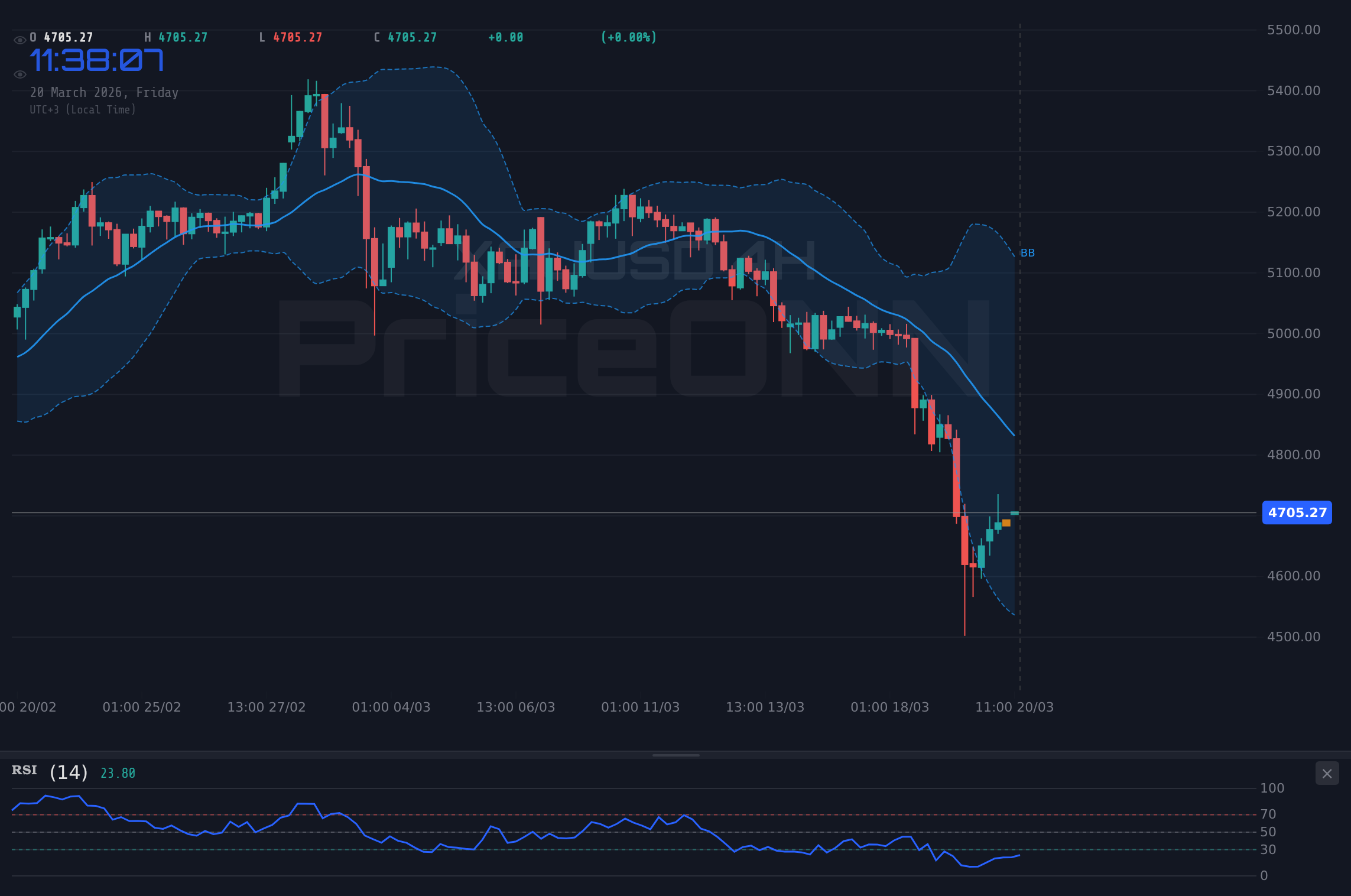
Task: Hide the RSI panel using its X button
Action: tap(1327, 773)
